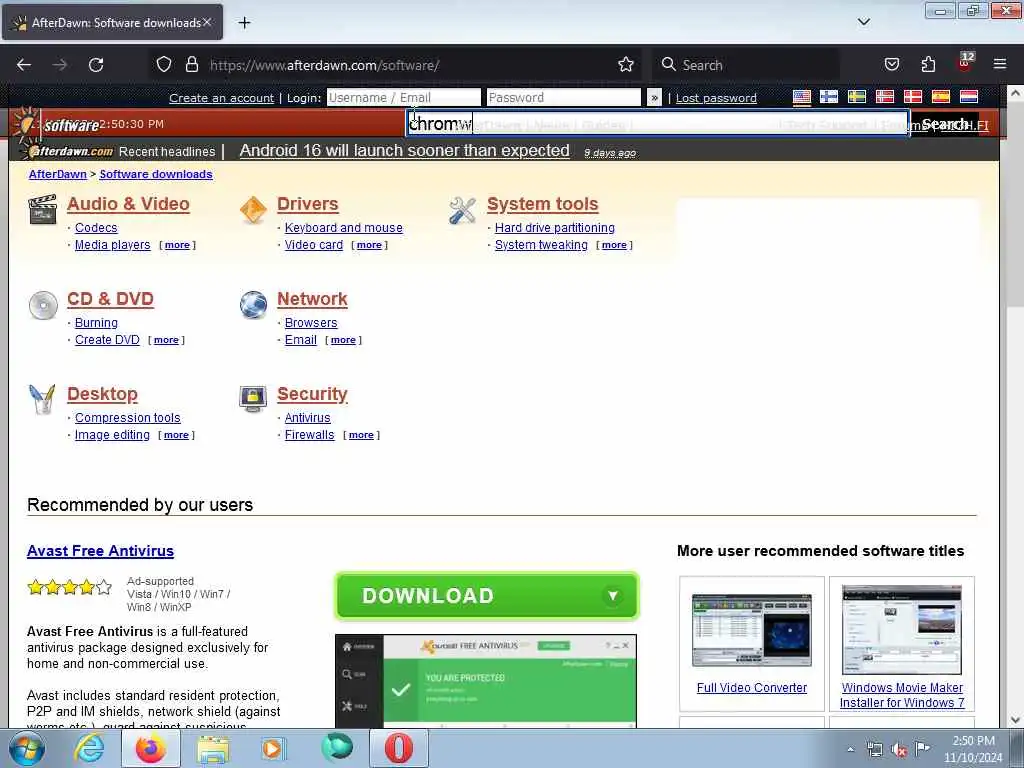Open Create an account link
1024x768 pixels.
pos(221,98)
